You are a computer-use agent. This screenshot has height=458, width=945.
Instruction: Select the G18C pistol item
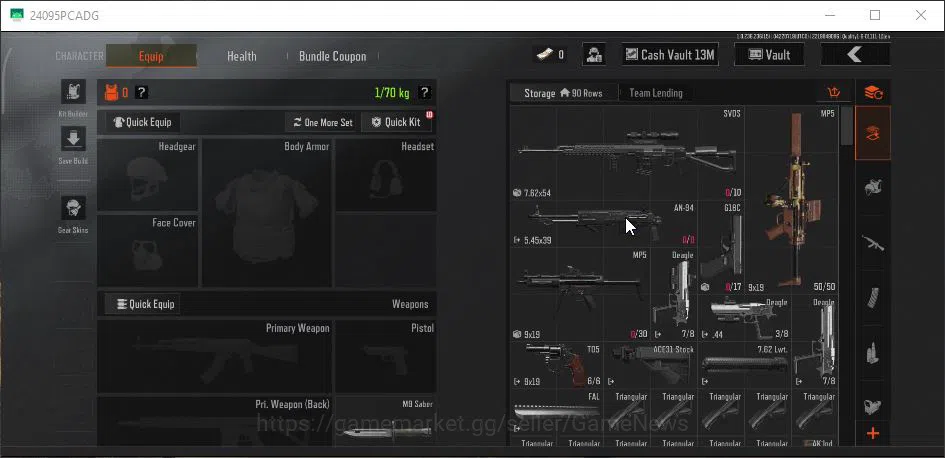[x=721, y=247]
